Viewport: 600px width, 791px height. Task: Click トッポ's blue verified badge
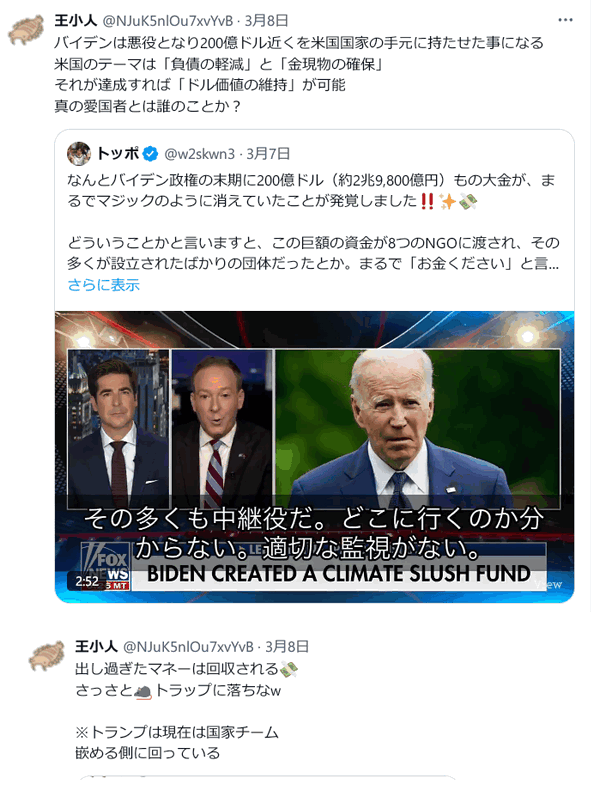pyautogui.click(x=150, y=153)
